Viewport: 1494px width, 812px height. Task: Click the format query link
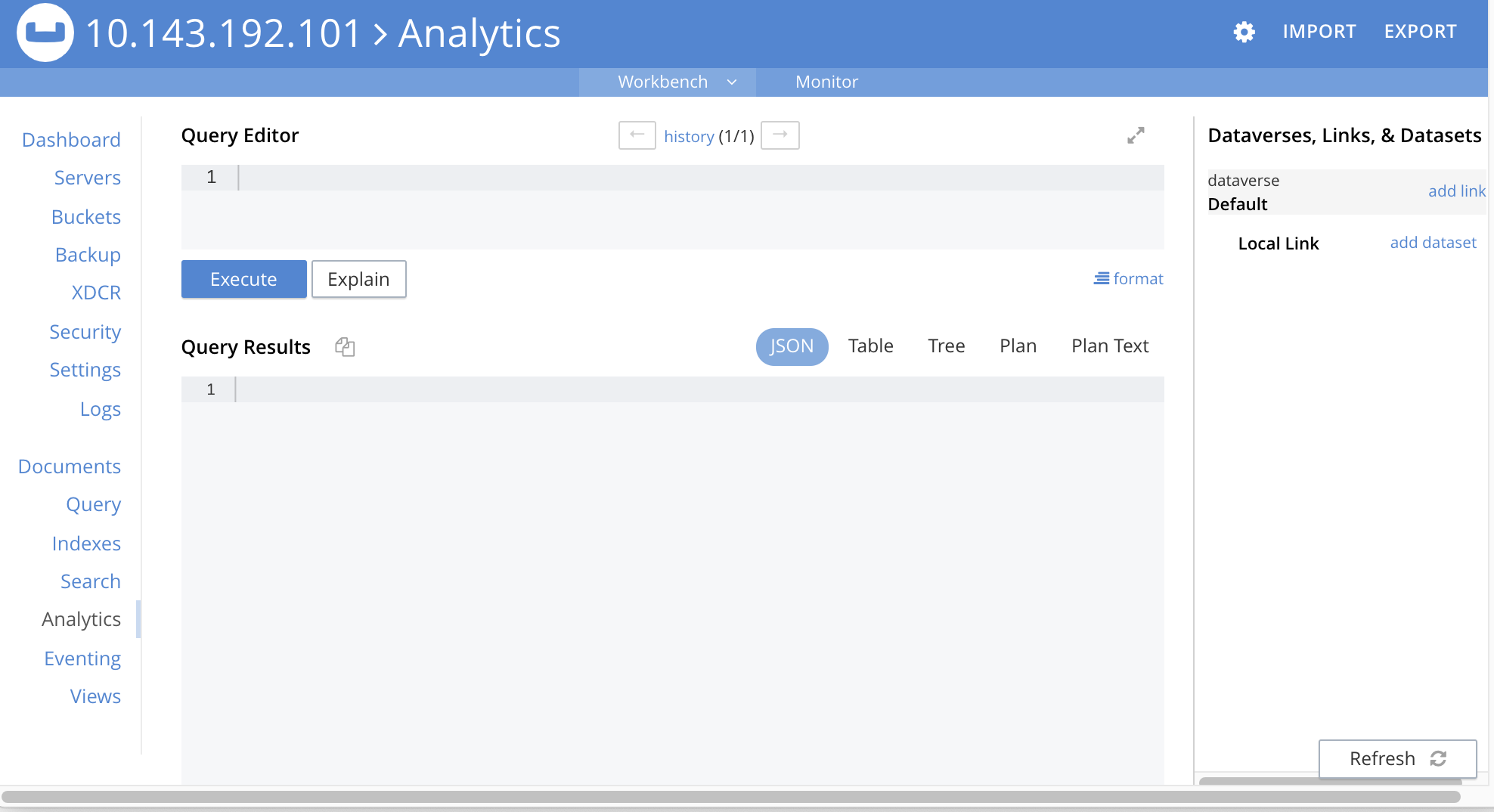click(1128, 279)
